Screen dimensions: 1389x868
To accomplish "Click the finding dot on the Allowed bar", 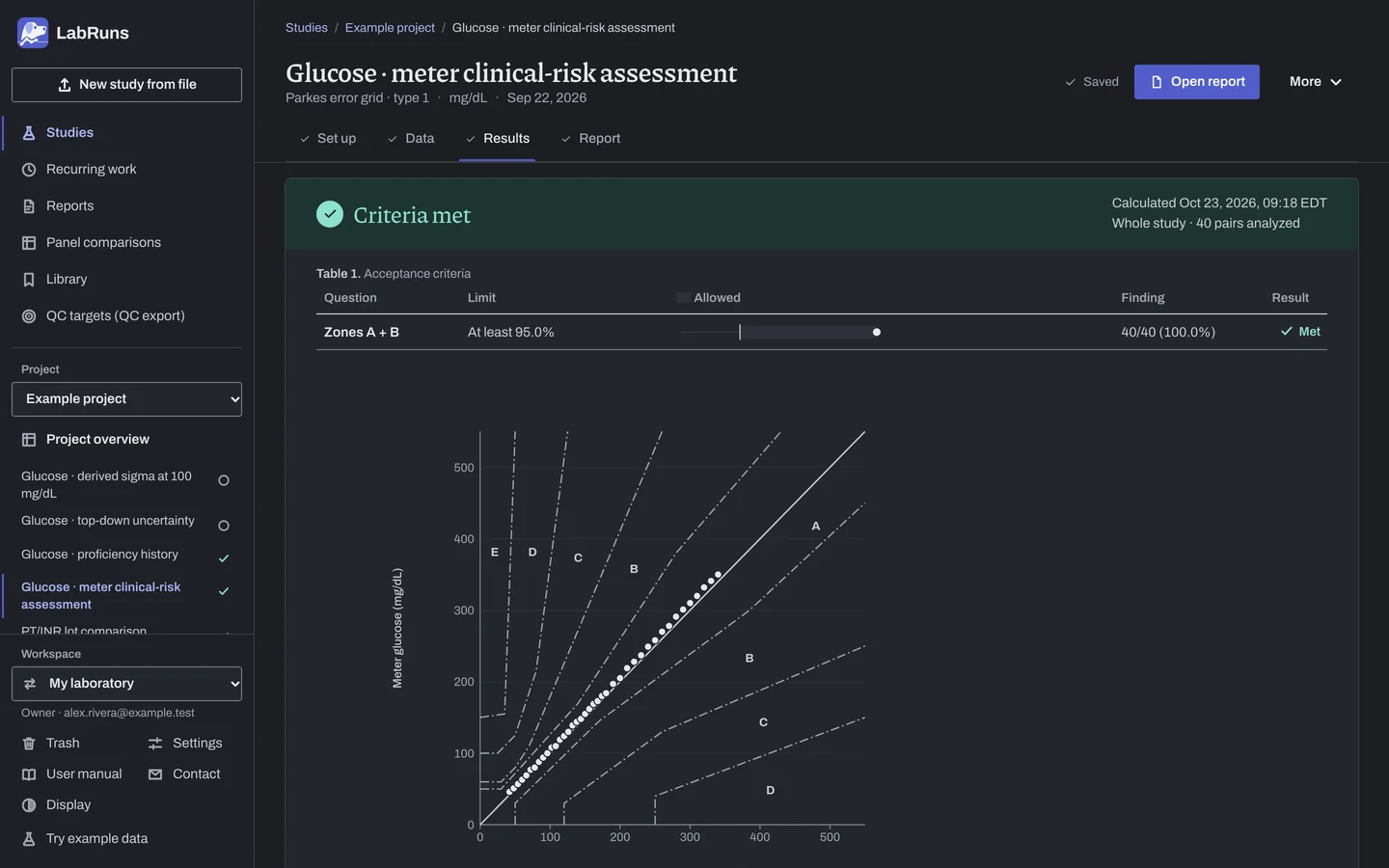I will 877,332.
